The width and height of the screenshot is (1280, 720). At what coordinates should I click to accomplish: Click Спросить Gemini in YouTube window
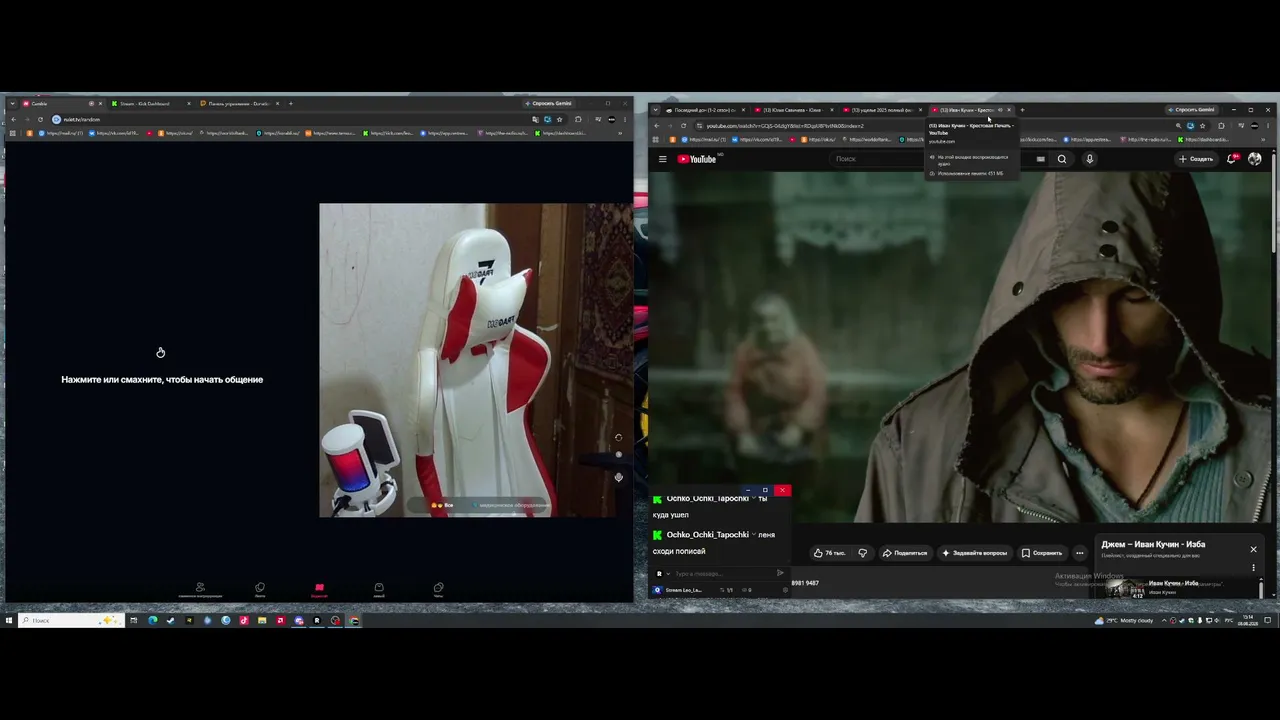1191,110
